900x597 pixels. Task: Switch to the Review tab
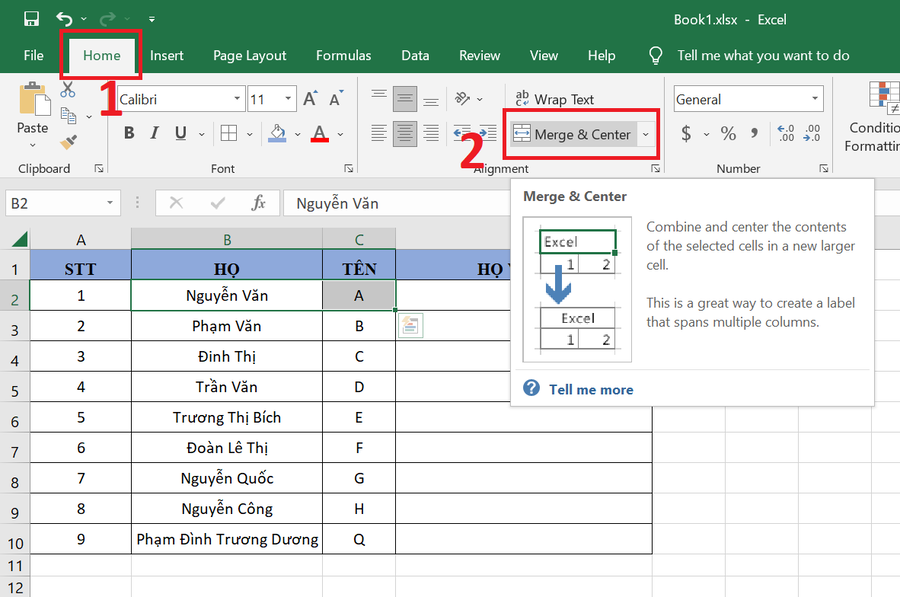pyautogui.click(x=479, y=56)
